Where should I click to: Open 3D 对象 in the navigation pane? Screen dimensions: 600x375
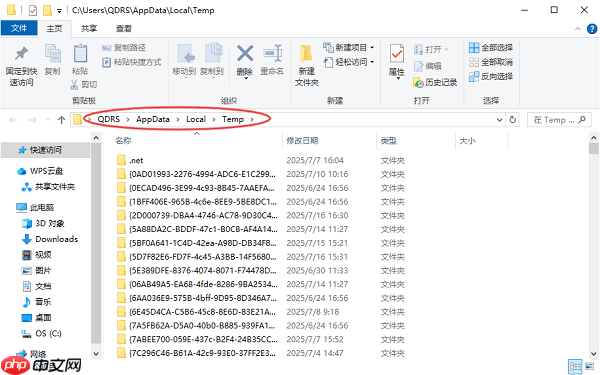point(43,223)
